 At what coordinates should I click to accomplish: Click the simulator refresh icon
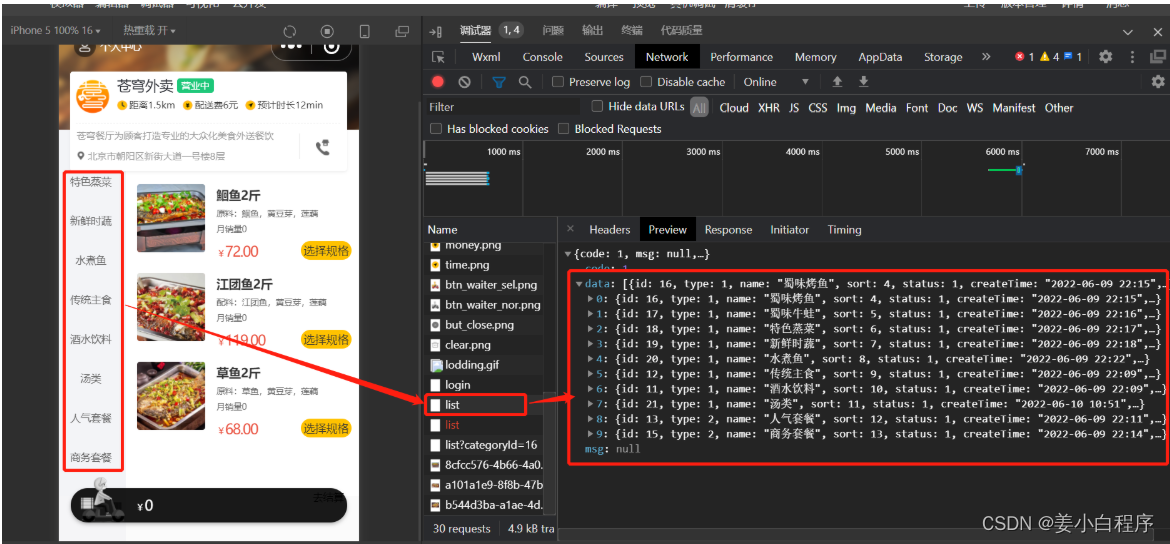click(290, 31)
